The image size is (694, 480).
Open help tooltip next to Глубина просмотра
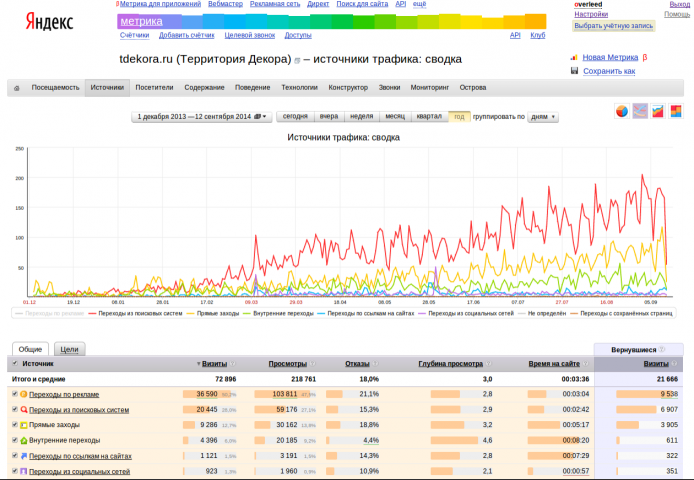point(489,364)
